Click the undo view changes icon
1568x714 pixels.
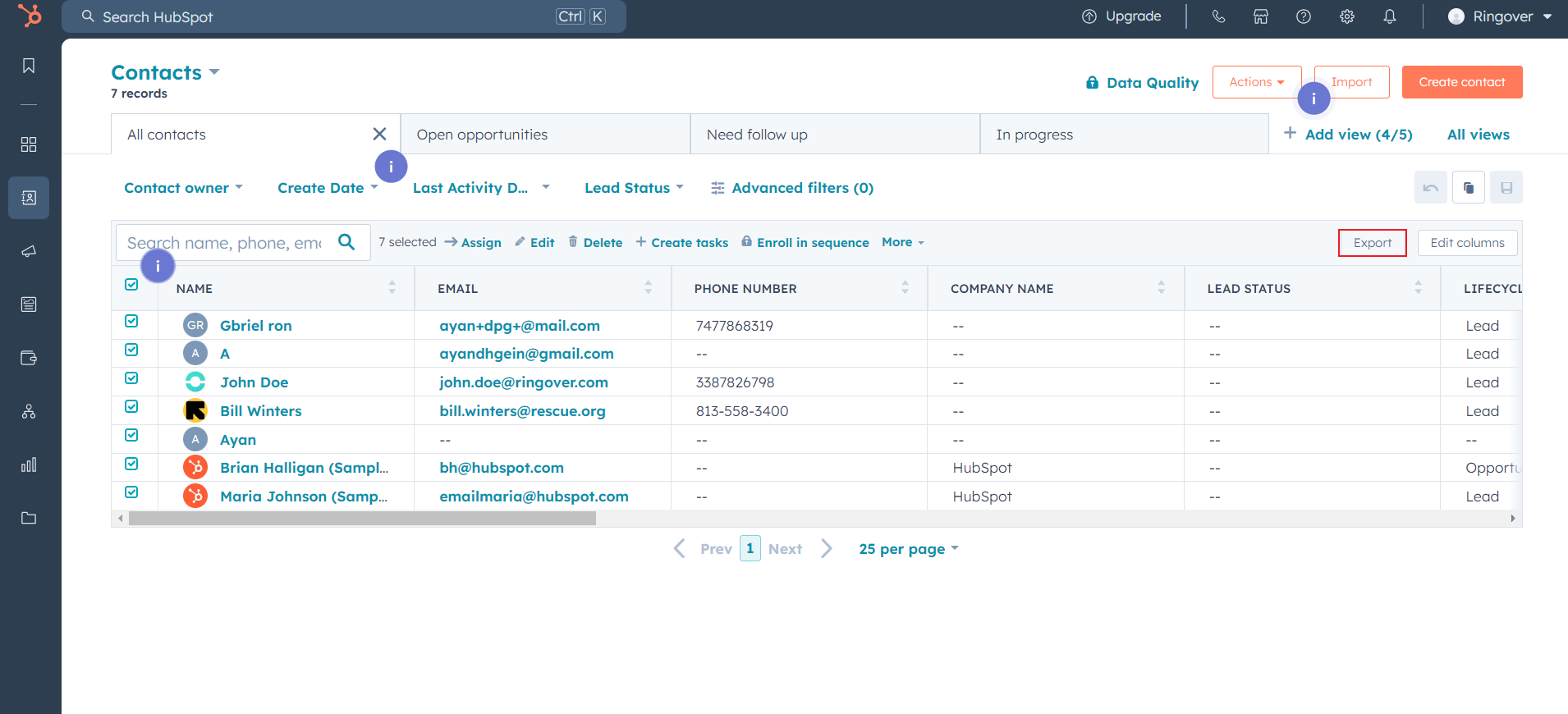1431,188
